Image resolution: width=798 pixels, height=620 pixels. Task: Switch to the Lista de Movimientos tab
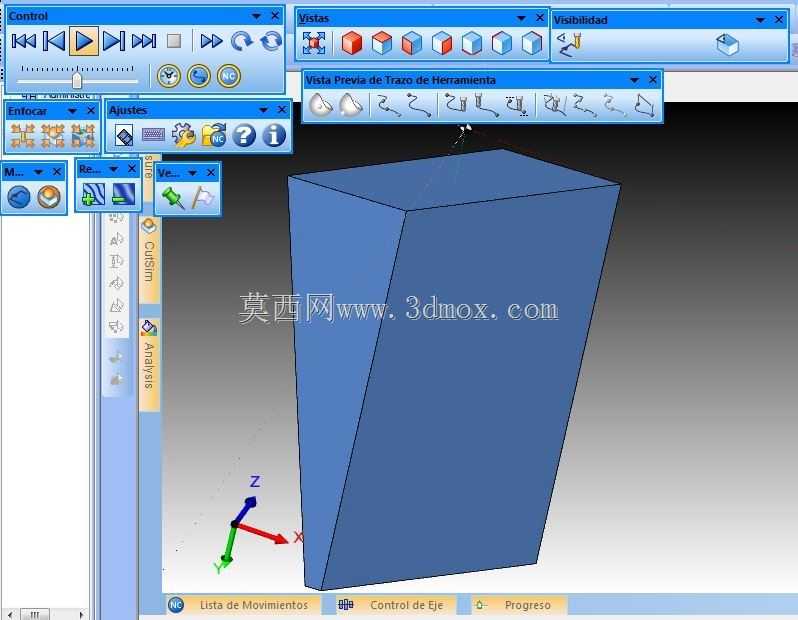coord(243,605)
